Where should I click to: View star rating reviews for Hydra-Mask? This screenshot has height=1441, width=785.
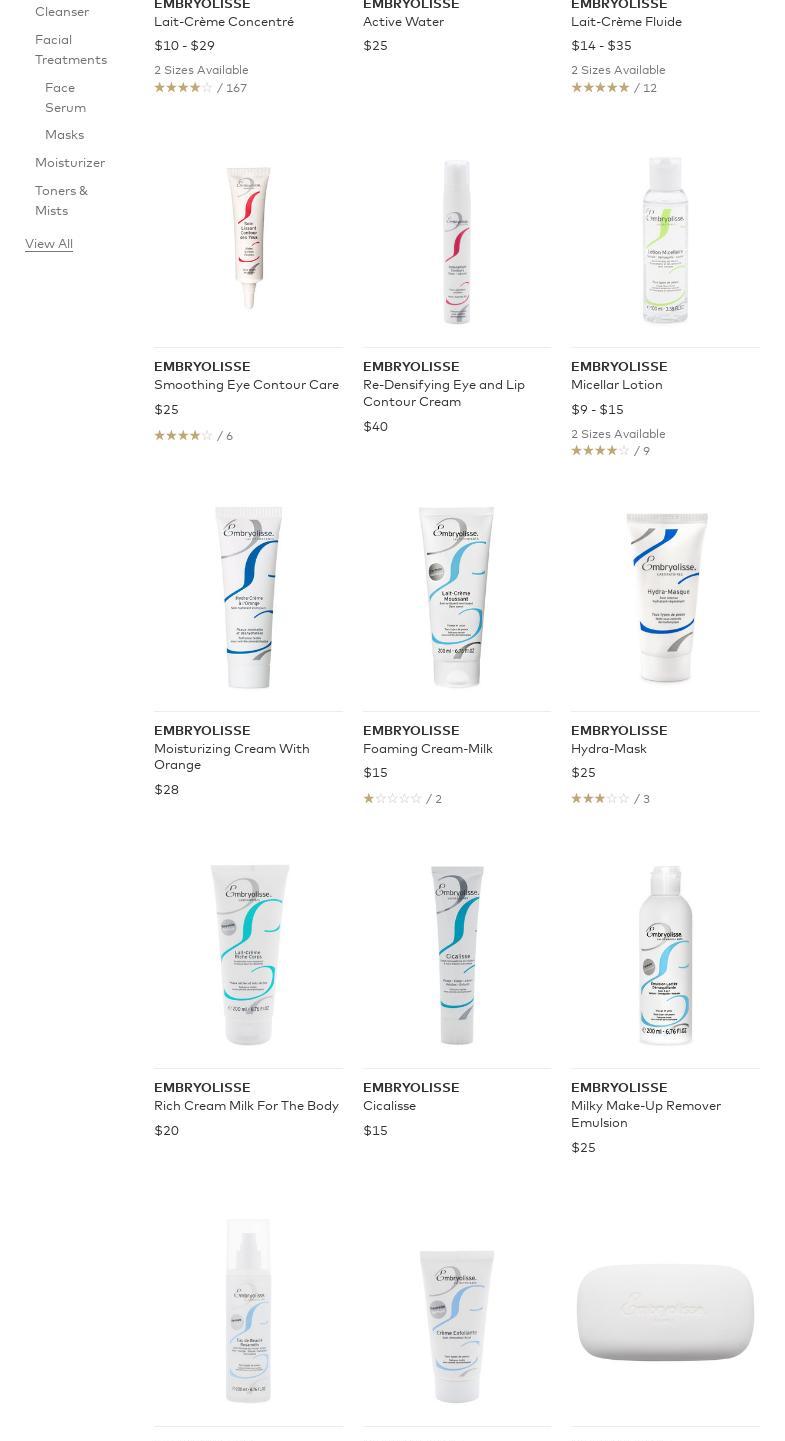click(610, 798)
